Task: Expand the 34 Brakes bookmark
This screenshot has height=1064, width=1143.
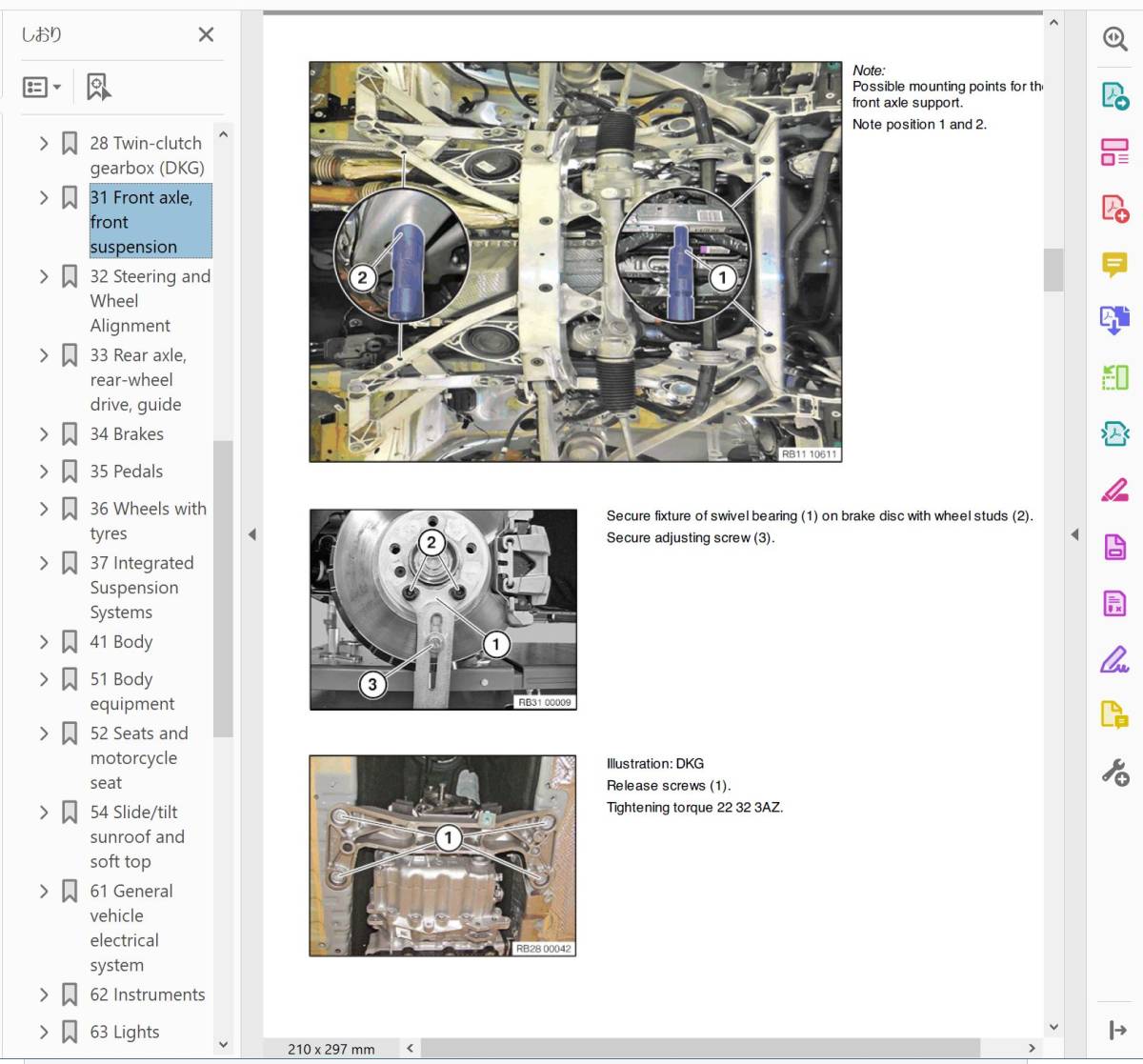Action: tap(44, 434)
